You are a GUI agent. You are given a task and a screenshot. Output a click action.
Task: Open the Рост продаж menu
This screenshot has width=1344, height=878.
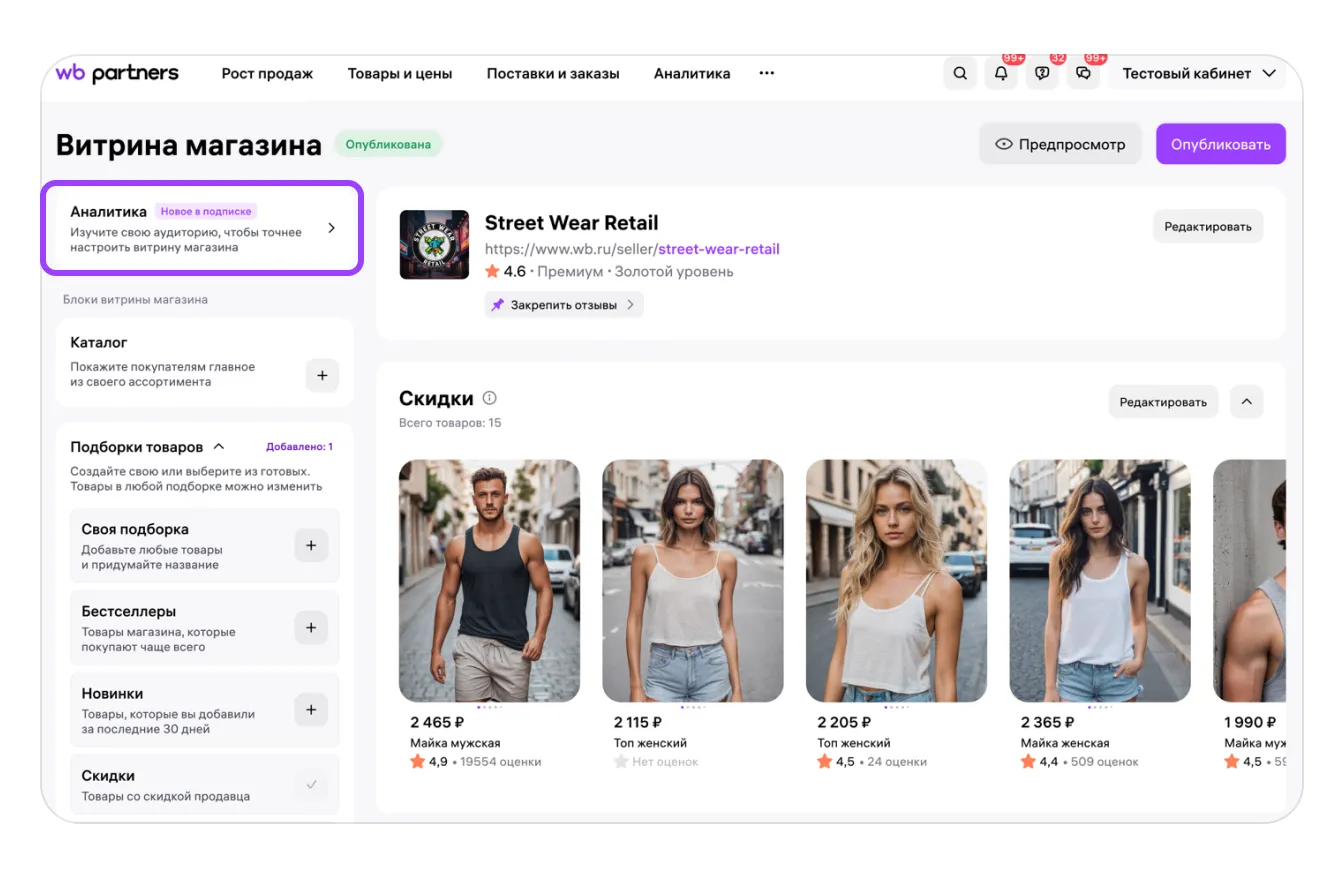point(267,74)
